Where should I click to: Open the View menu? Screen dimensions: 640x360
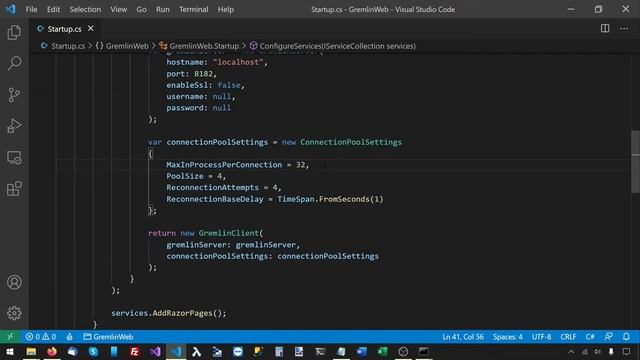click(118, 9)
